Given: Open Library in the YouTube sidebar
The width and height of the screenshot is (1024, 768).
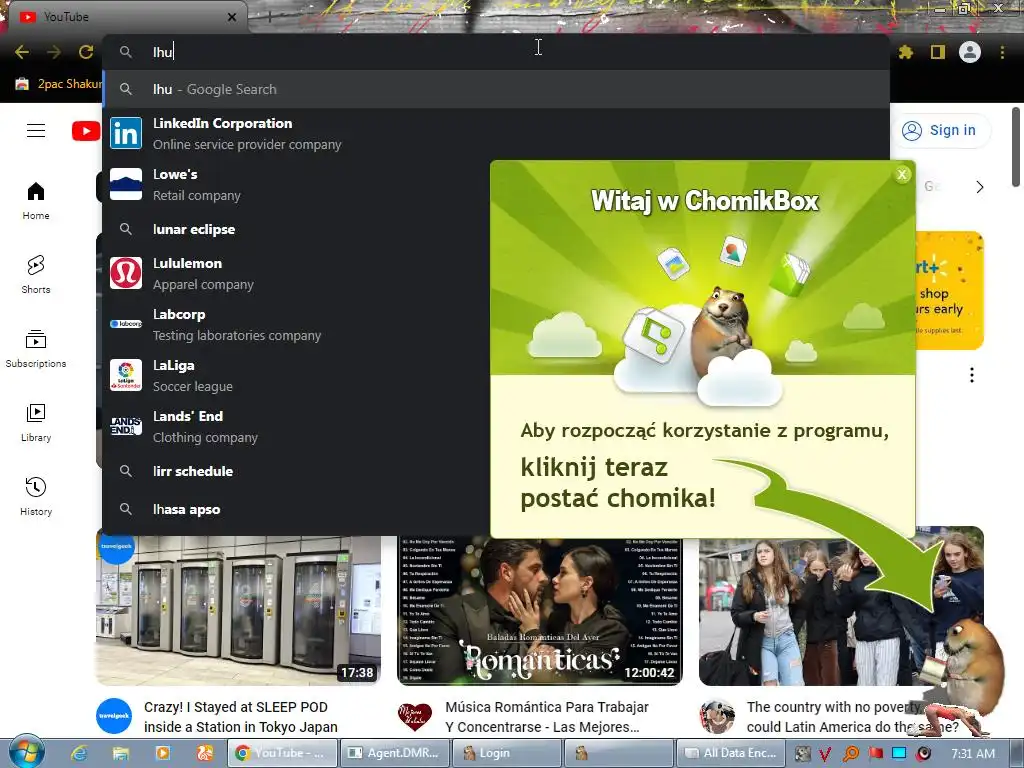Looking at the screenshot, I should 36,423.
